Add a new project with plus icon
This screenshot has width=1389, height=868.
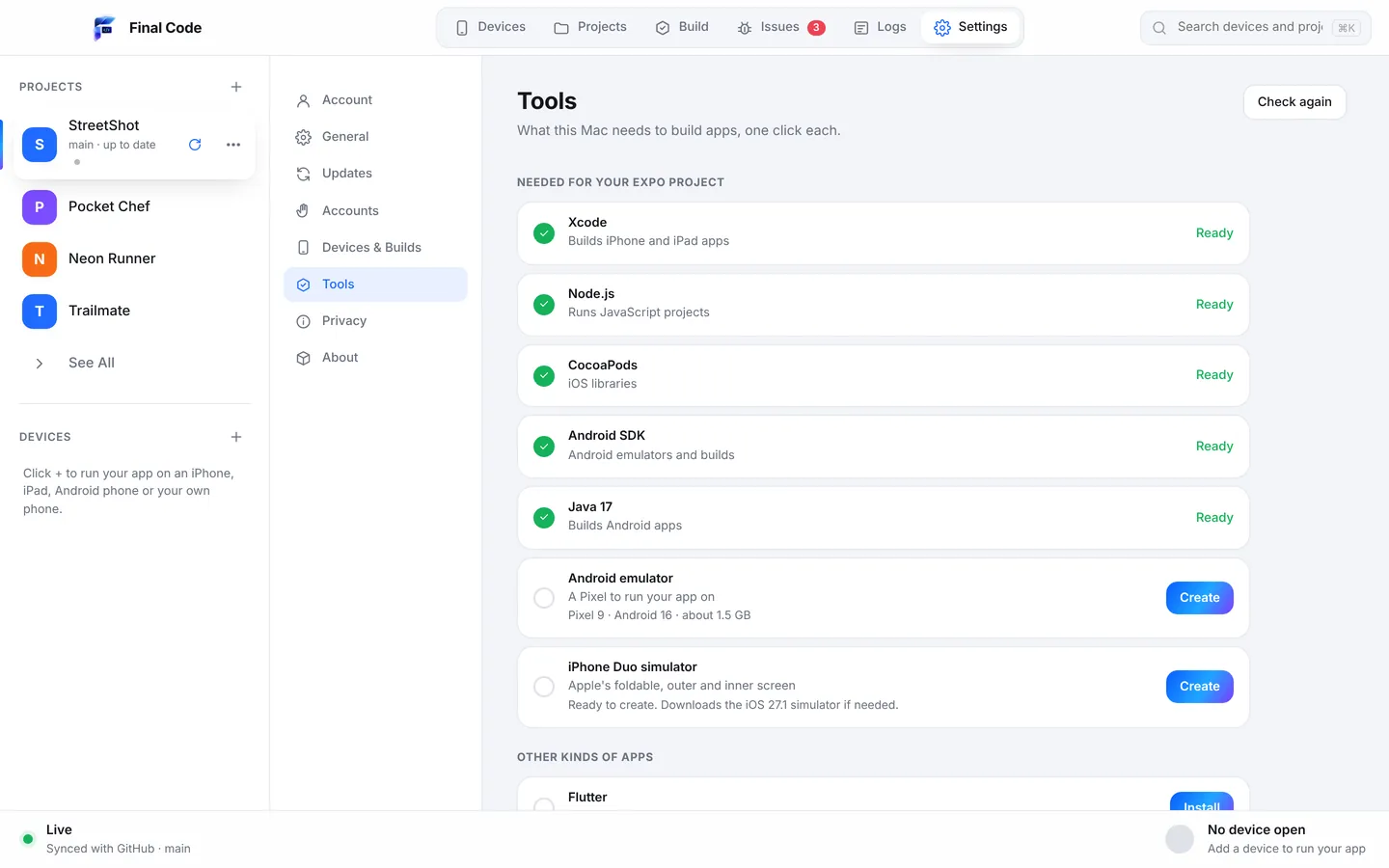tap(236, 87)
